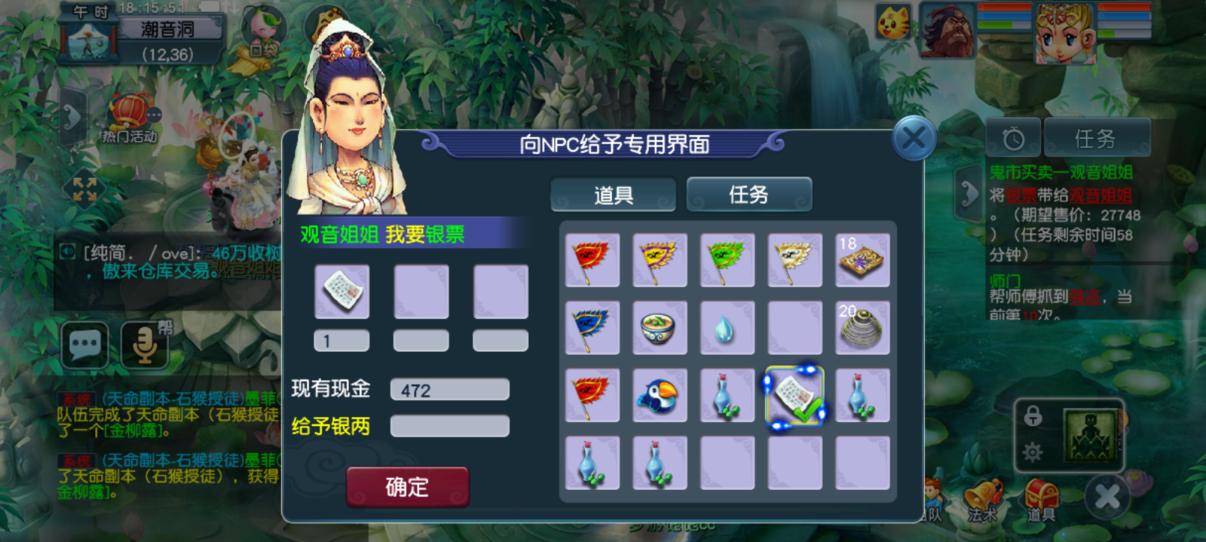Open the chat speech bubble button
Screen dimensions: 1206x542
pos(85,345)
